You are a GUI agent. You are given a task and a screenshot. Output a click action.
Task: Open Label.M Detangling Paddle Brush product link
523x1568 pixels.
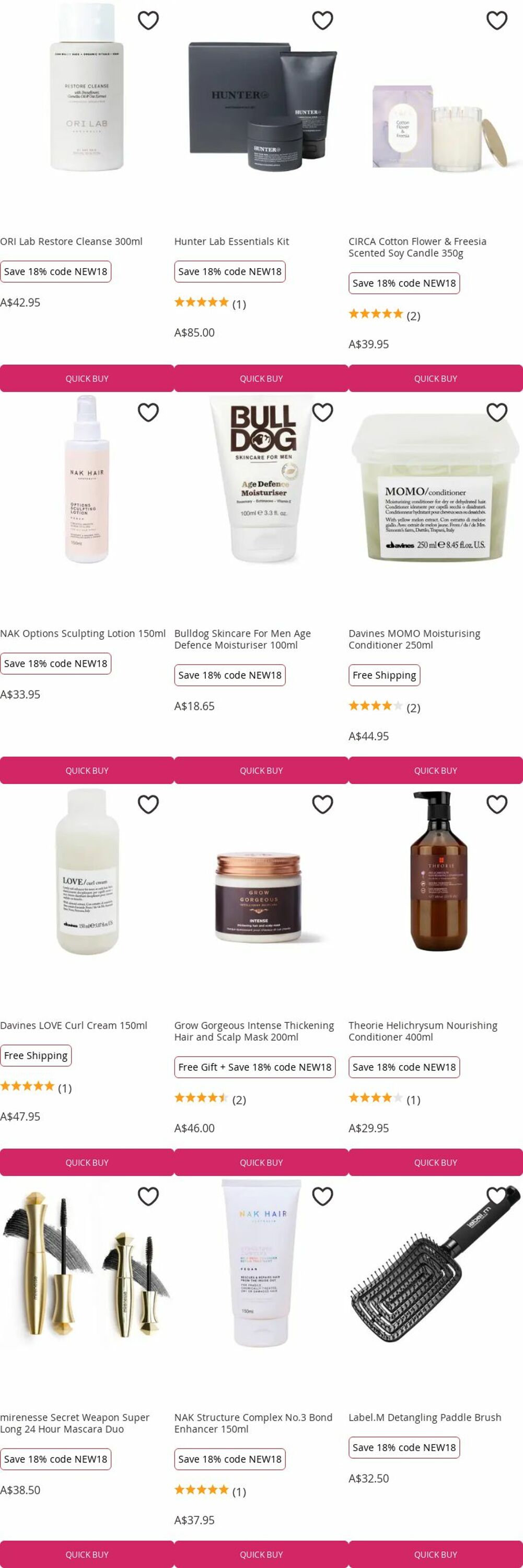(x=424, y=1417)
